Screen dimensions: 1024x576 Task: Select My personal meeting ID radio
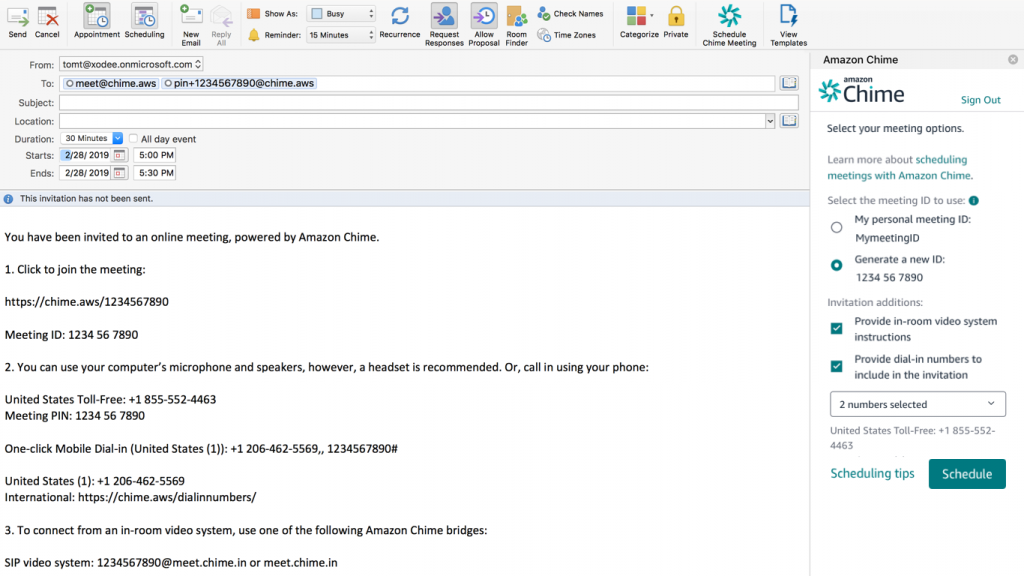[837, 227]
